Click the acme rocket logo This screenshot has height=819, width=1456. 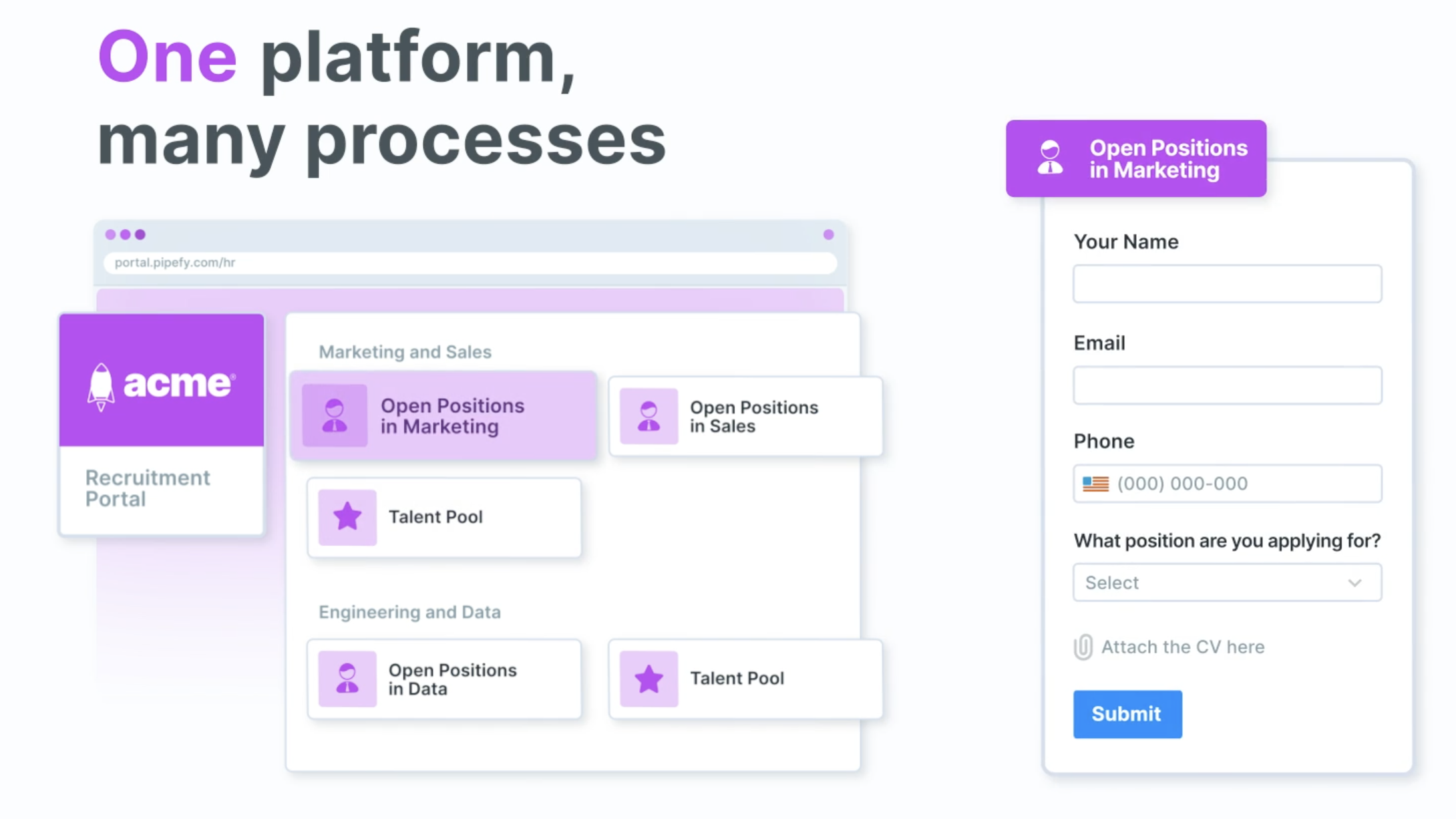tap(101, 386)
